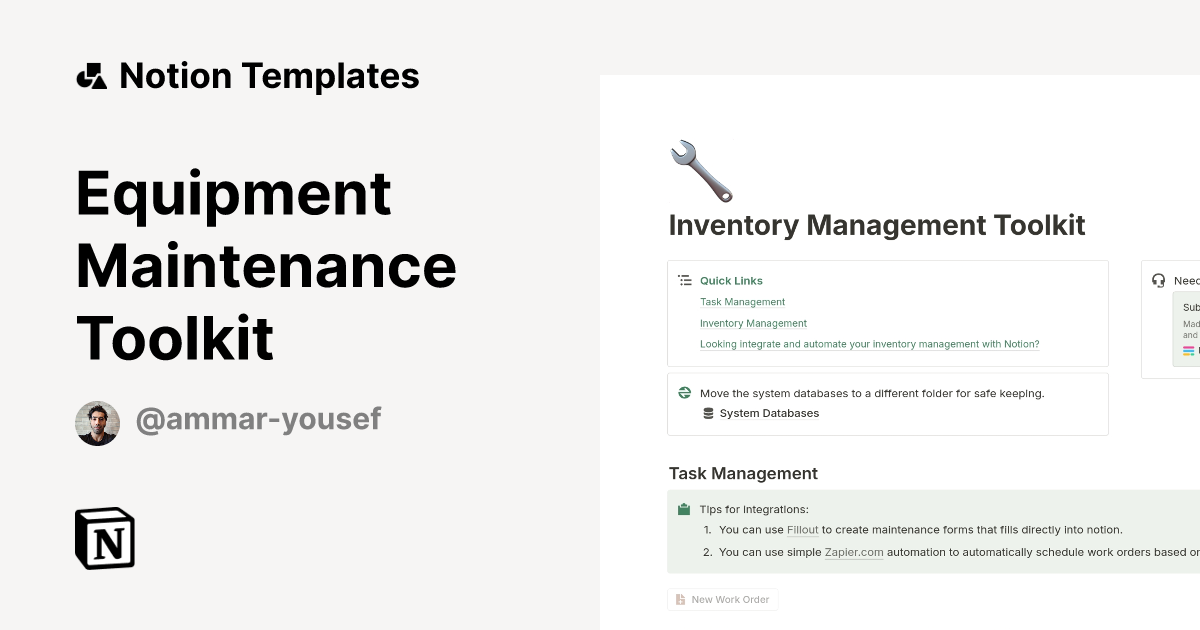1200x630 pixels.
Task: Click the New Work Order button
Action: (722, 599)
